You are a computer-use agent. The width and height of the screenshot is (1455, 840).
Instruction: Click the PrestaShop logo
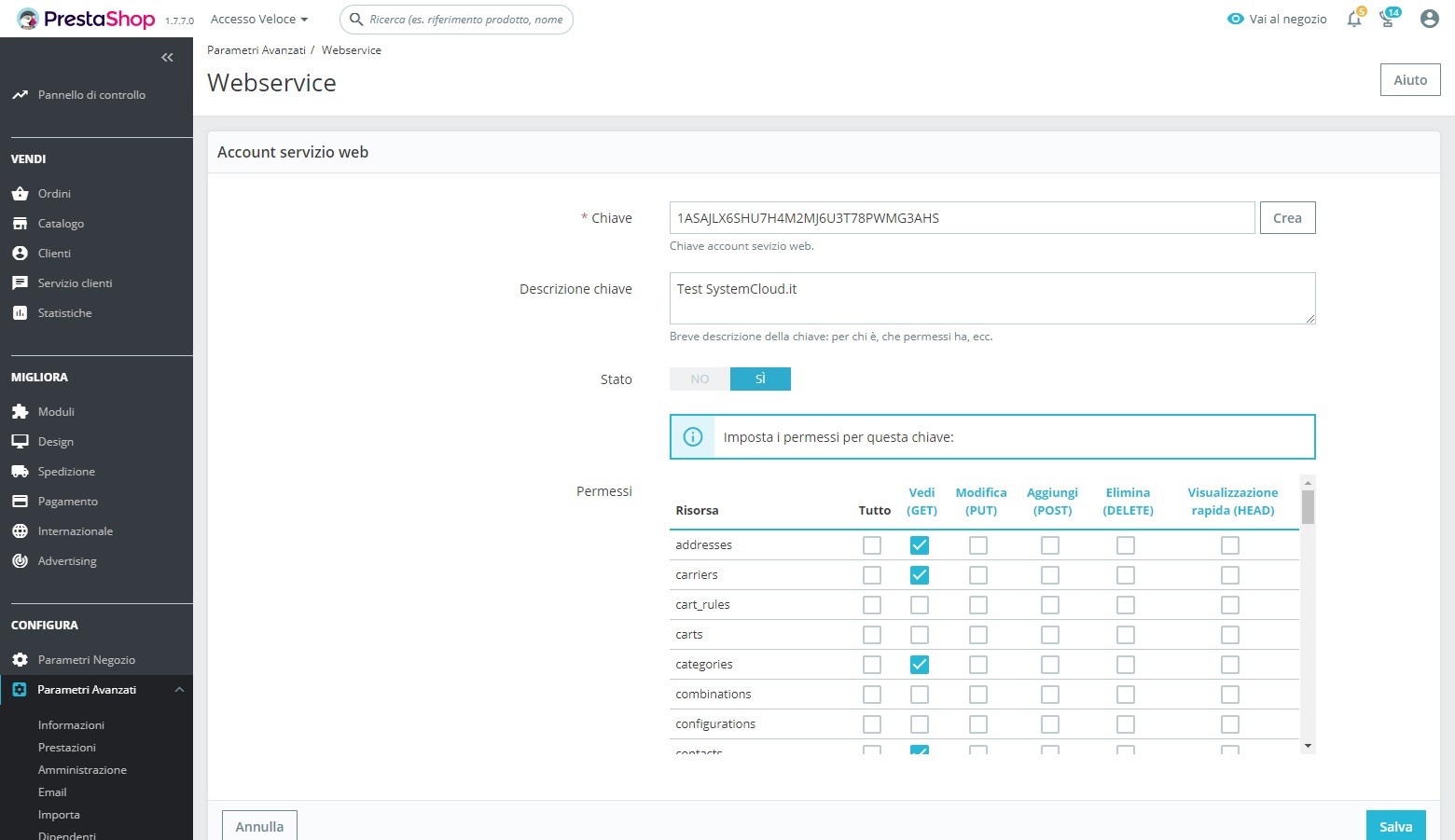86,19
